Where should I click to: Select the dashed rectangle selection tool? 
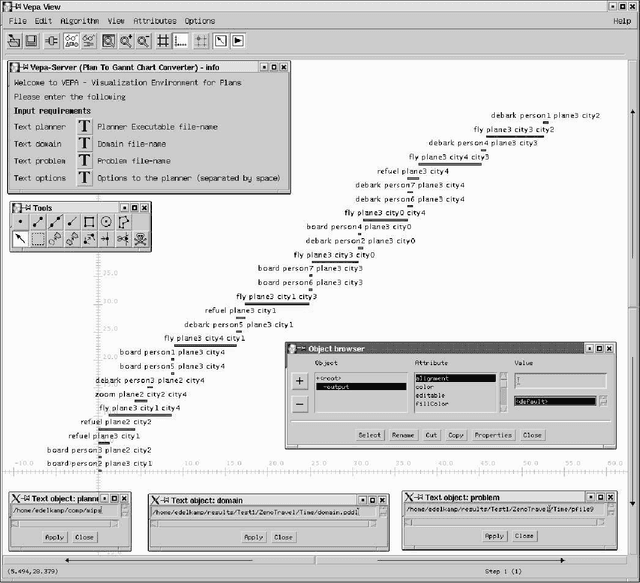click(x=38, y=239)
